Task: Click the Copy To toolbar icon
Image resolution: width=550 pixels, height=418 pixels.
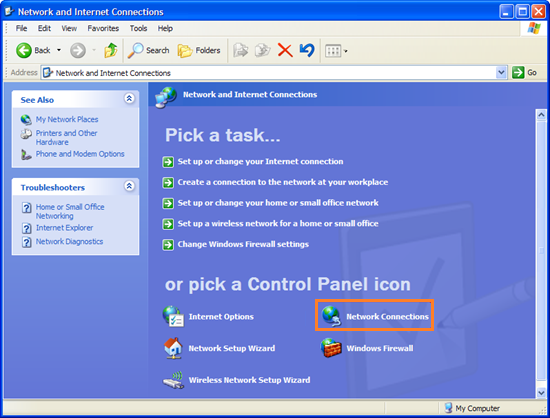Action: (x=263, y=50)
